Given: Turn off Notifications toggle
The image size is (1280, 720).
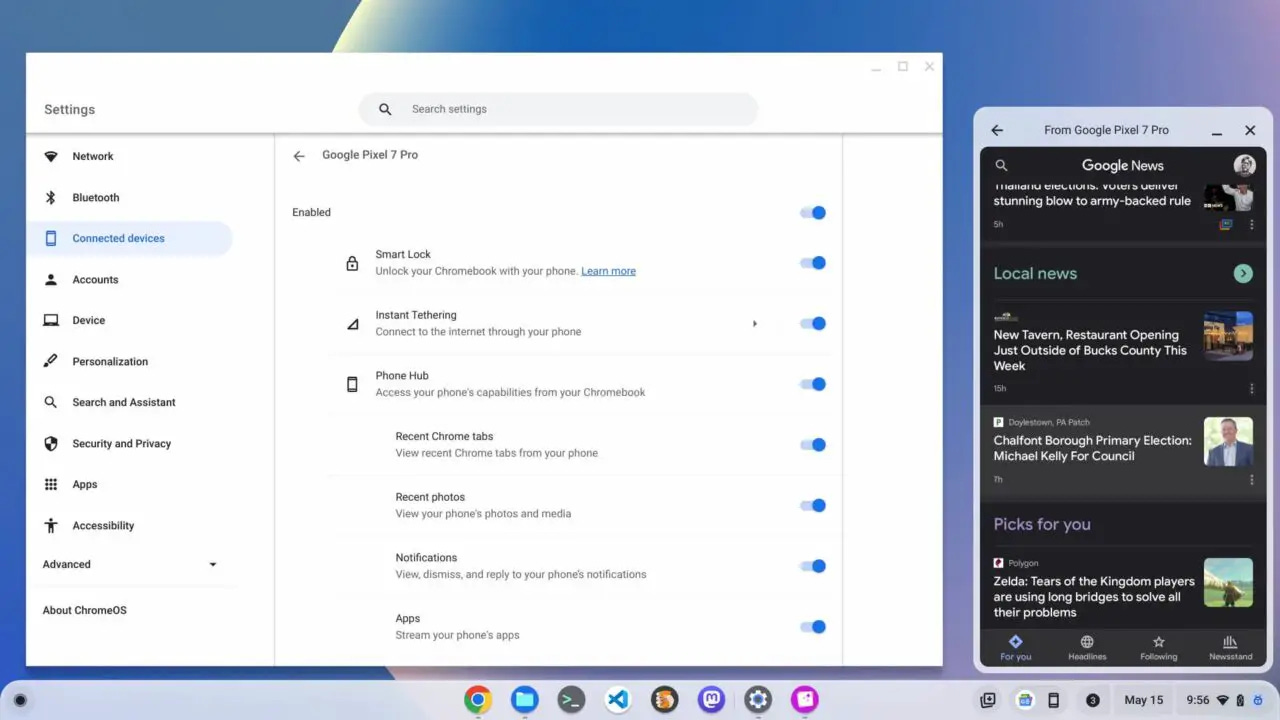Looking at the screenshot, I should tap(813, 566).
